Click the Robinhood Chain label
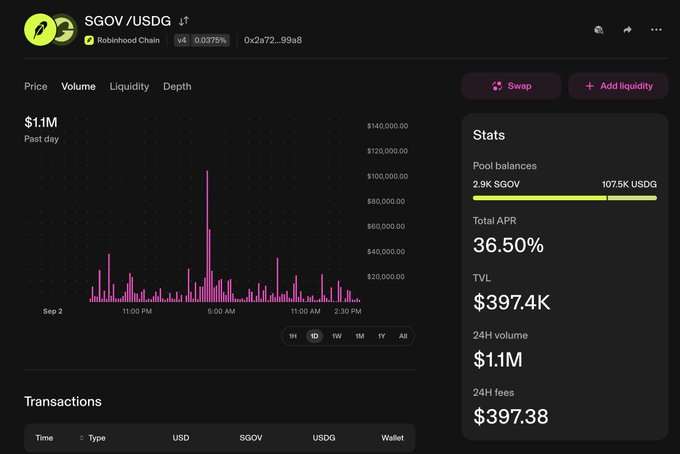This screenshot has width=680, height=454. click(128, 40)
